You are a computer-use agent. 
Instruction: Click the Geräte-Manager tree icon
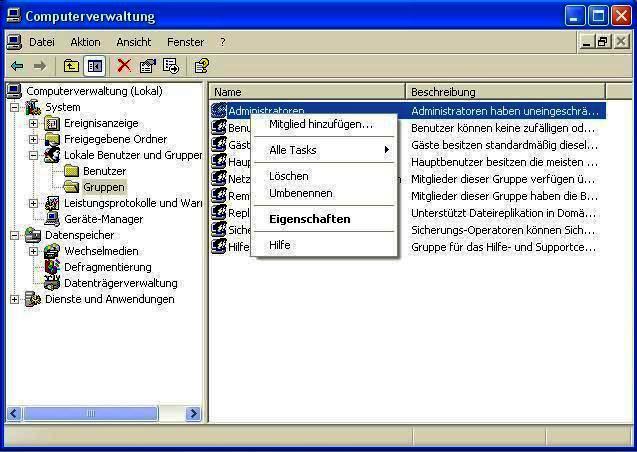coord(52,219)
